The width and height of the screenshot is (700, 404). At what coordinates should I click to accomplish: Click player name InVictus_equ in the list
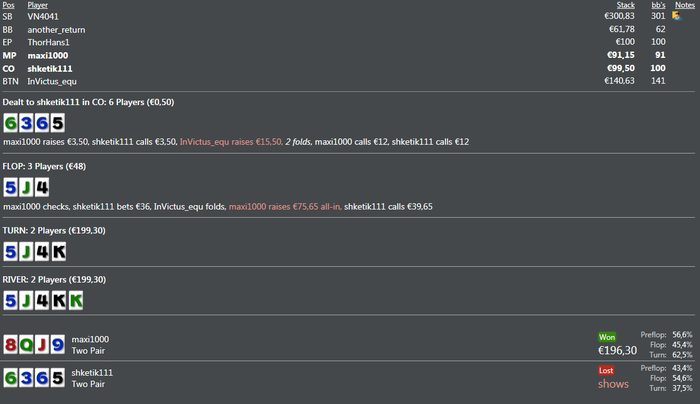55,81
